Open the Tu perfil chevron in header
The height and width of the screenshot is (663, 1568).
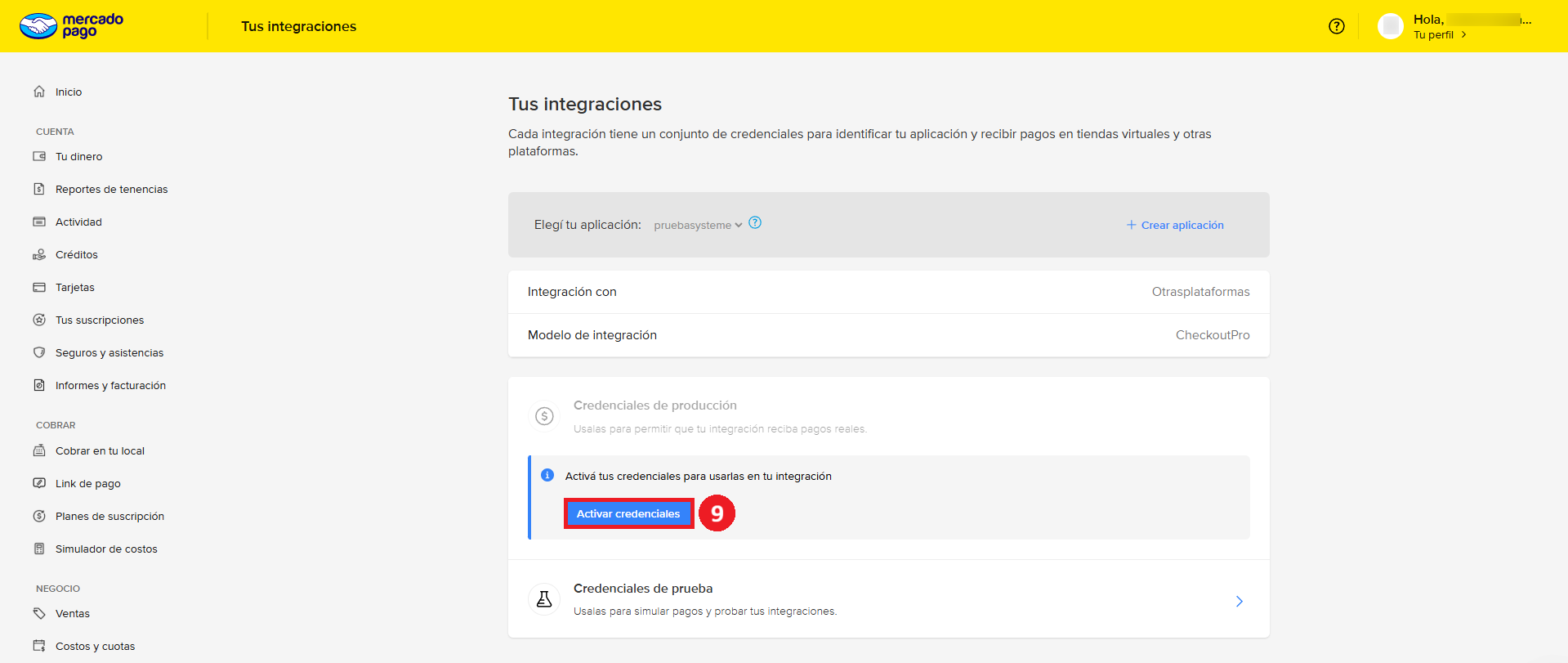[1463, 34]
